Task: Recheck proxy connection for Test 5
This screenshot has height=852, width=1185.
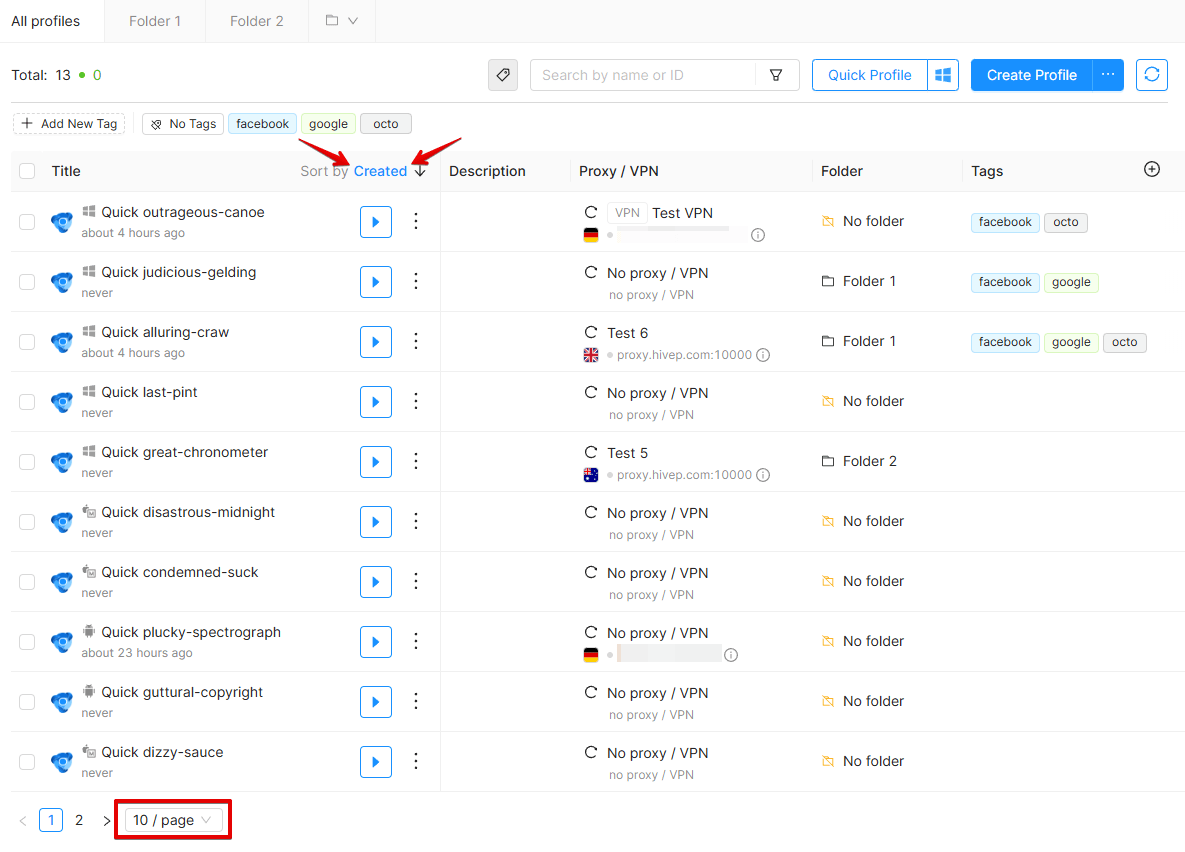Action: click(x=591, y=452)
